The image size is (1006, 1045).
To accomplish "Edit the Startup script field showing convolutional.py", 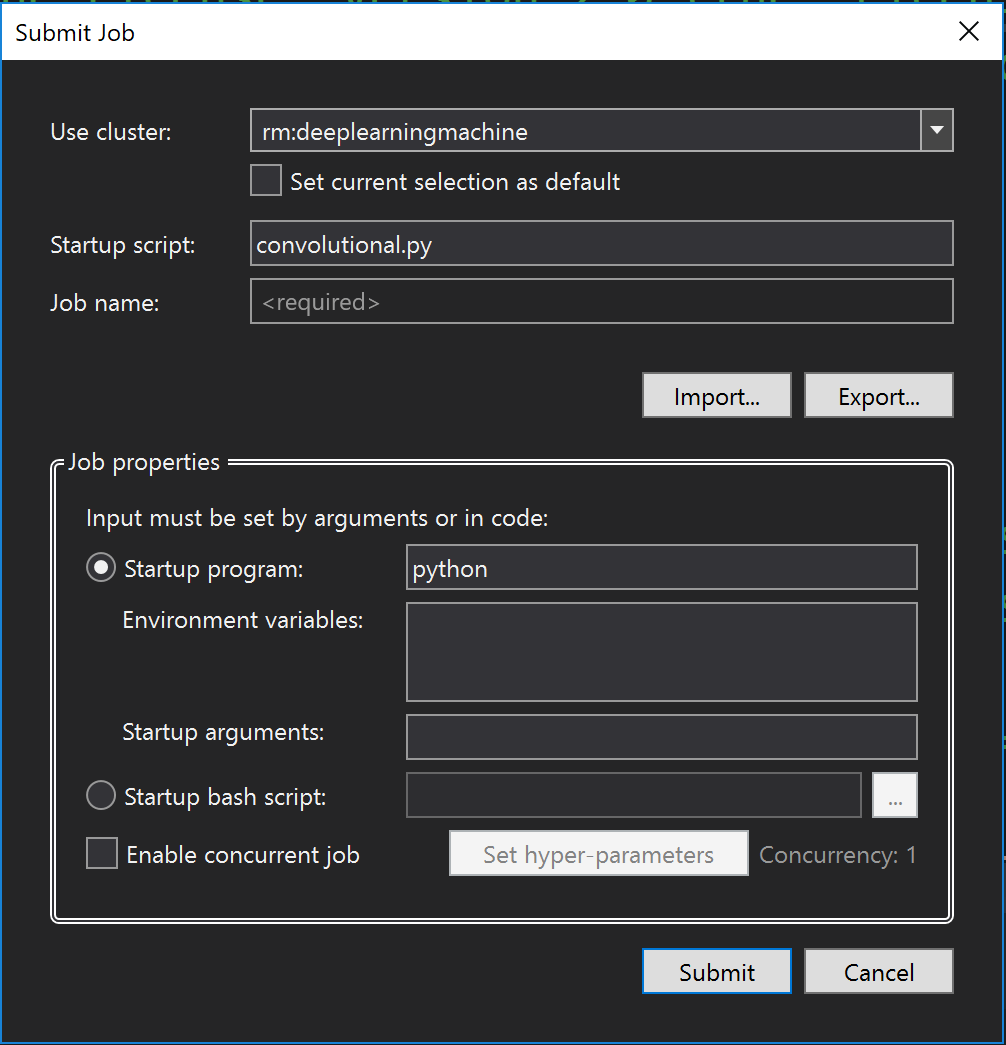I will (x=600, y=243).
